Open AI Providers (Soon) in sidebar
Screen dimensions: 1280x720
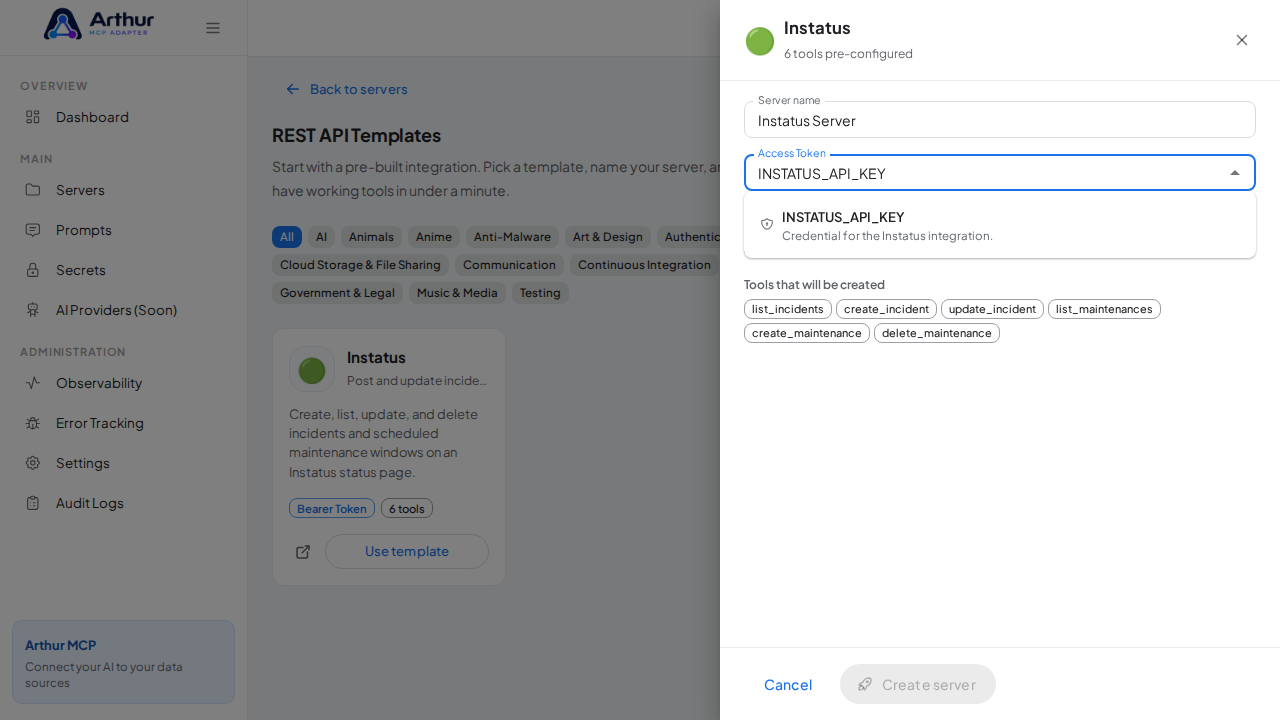124,310
